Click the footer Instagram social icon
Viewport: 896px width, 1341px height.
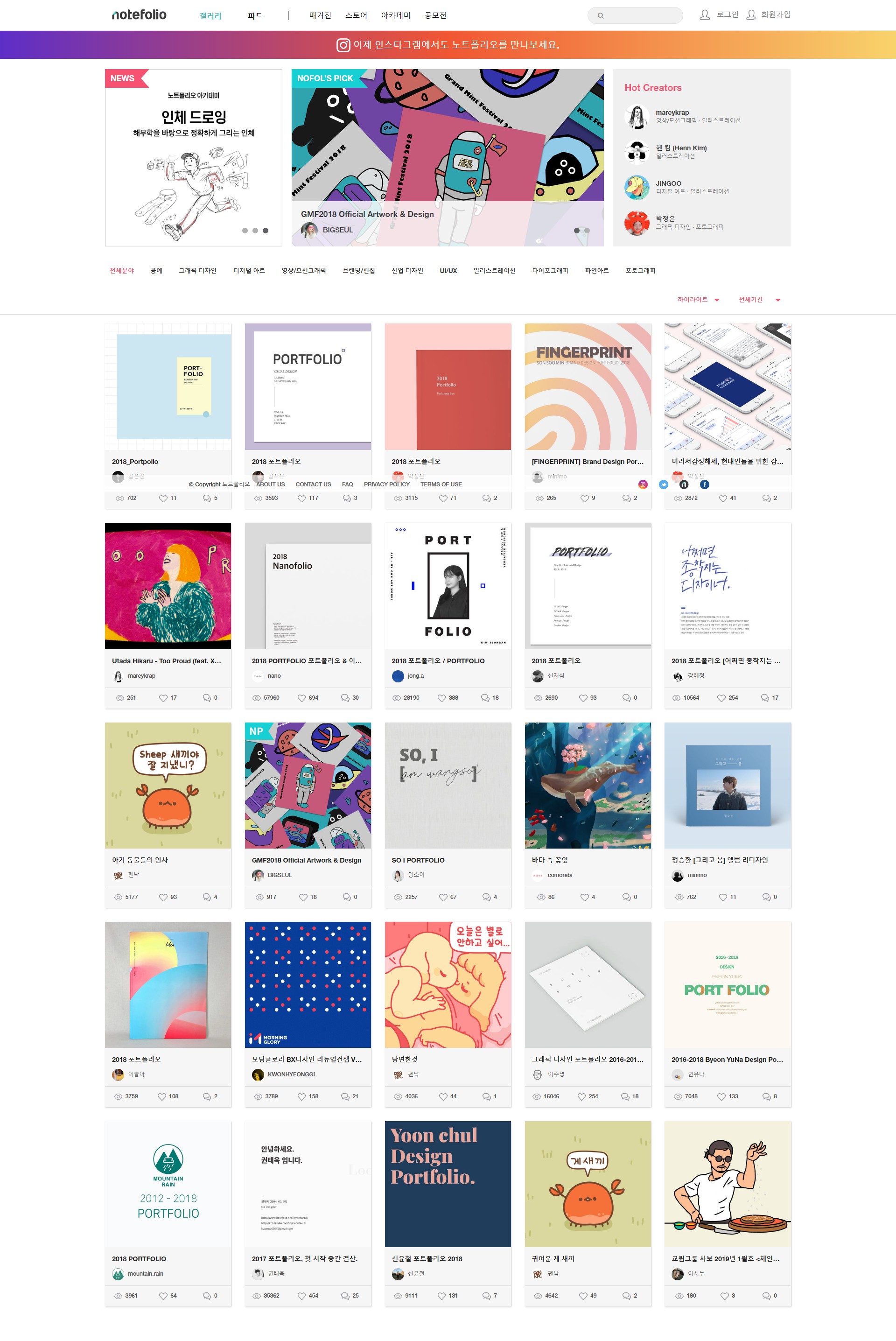click(x=643, y=484)
